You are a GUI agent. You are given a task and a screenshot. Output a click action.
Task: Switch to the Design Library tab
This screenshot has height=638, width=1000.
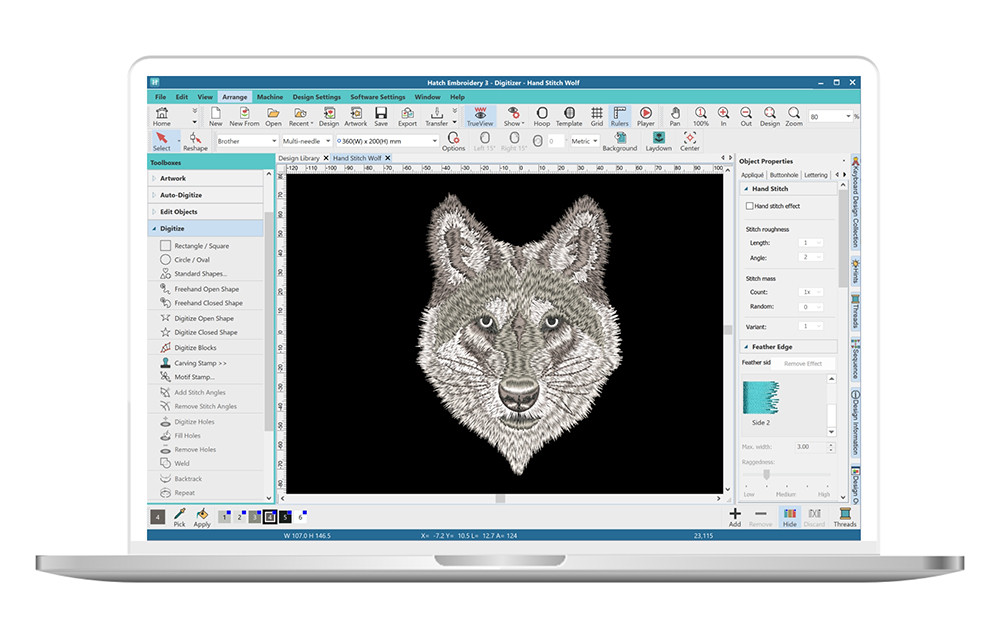tap(299, 158)
